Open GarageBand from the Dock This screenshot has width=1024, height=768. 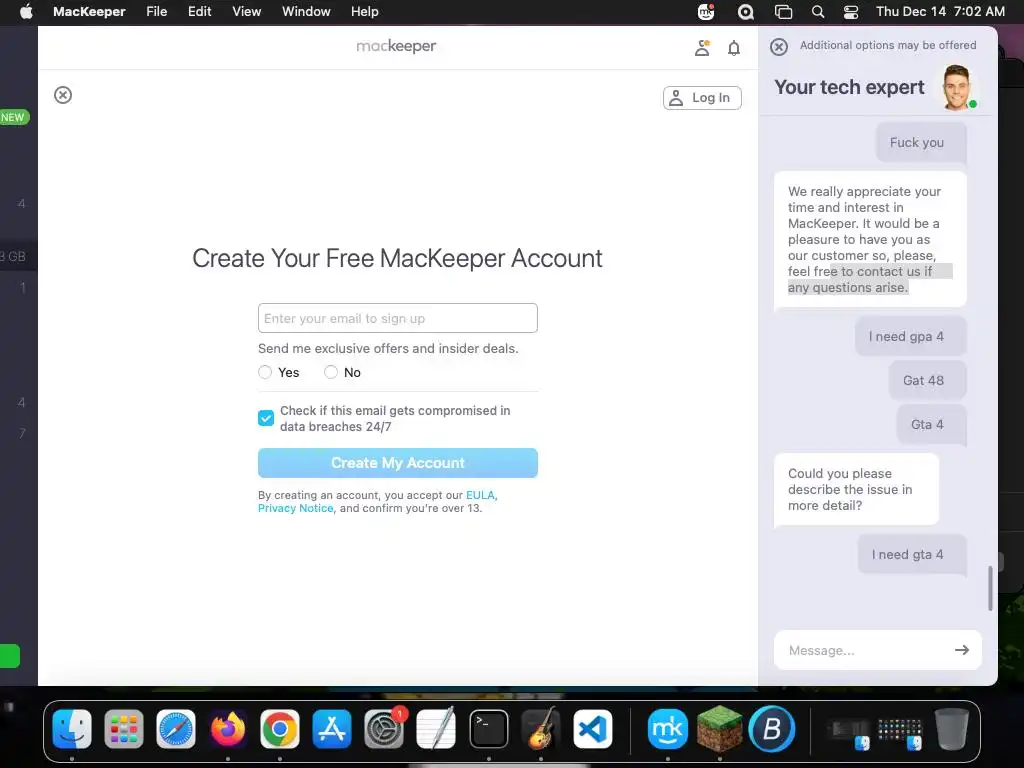coord(540,729)
